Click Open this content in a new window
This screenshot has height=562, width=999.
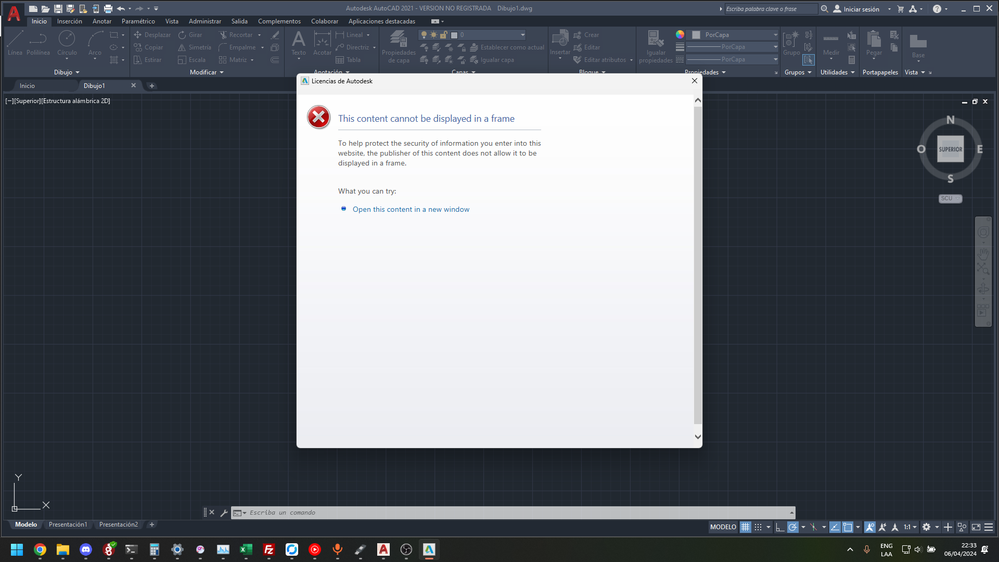[411, 209]
